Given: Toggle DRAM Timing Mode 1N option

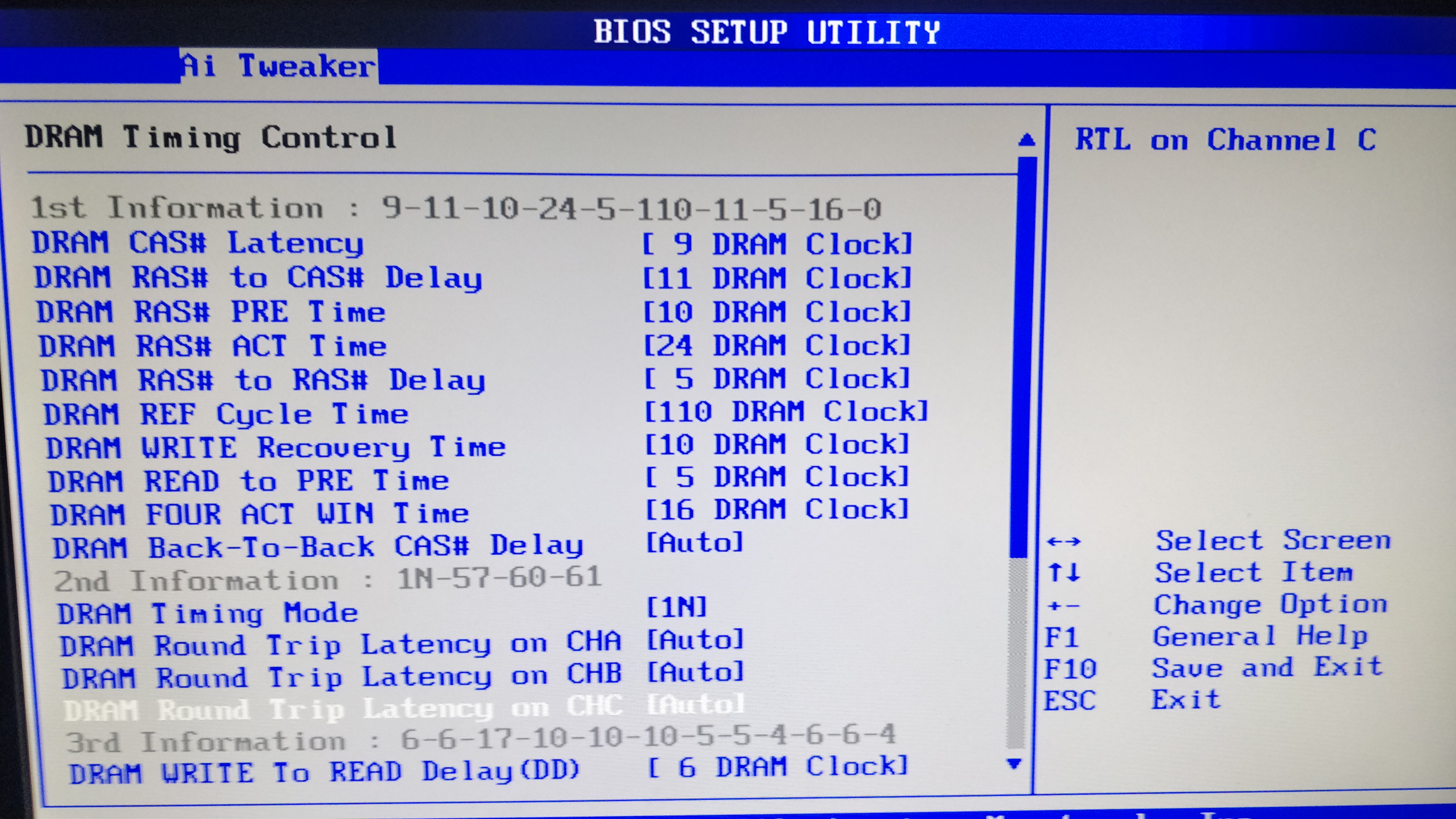Looking at the screenshot, I should coord(676,608).
